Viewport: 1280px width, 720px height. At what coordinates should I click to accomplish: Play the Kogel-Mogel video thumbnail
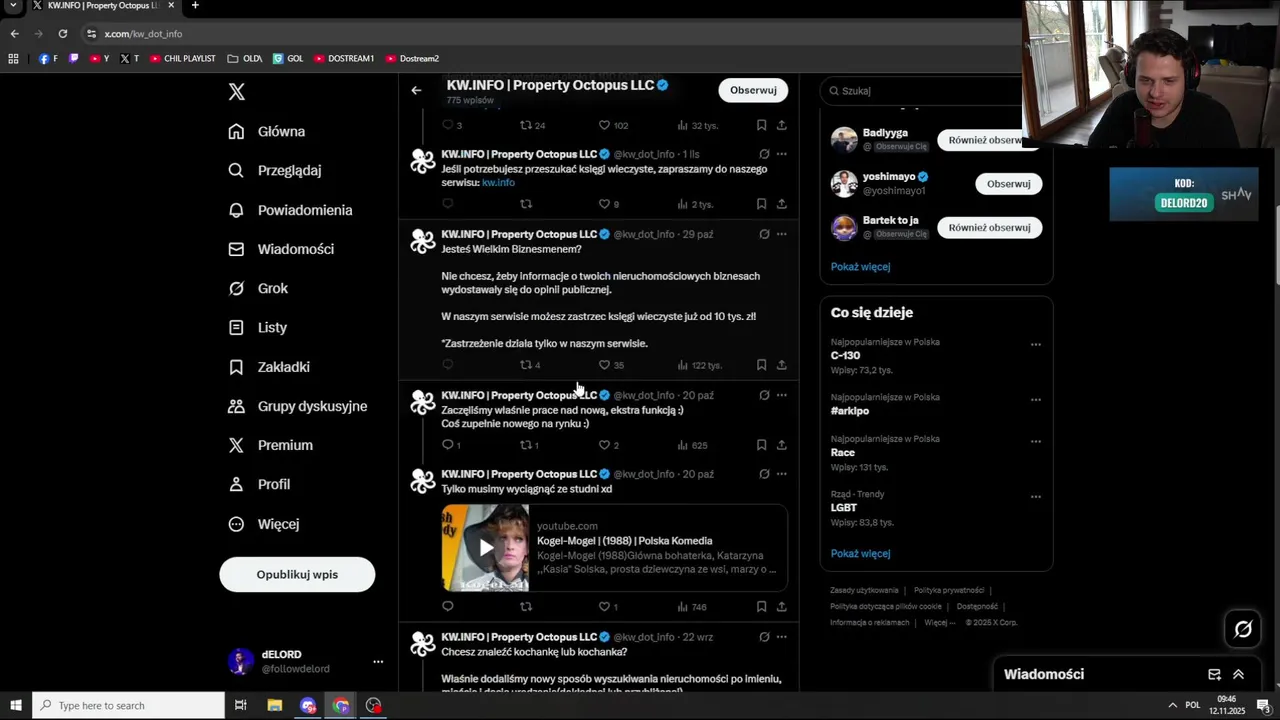[x=486, y=548]
